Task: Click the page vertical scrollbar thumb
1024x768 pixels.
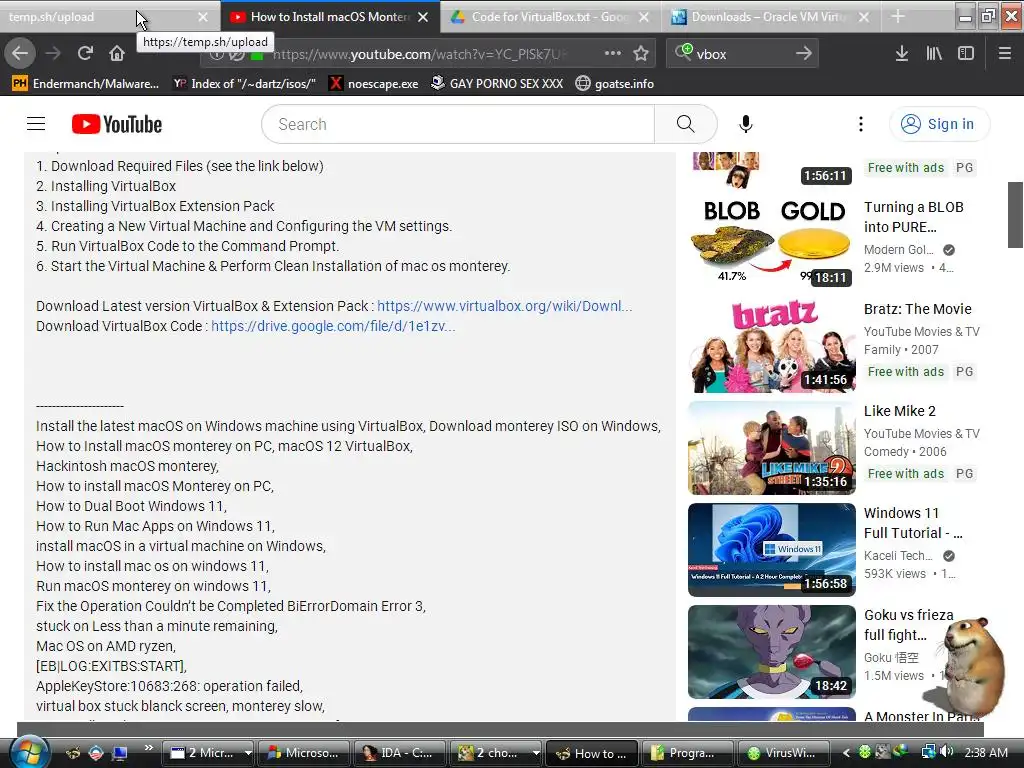Action: [1015, 215]
